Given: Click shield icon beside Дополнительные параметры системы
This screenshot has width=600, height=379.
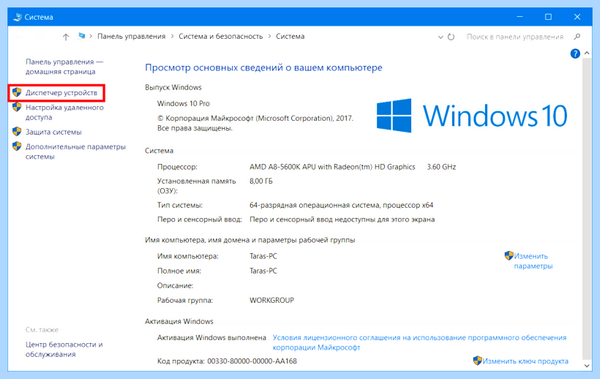Looking at the screenshot, I should click(16, 146).
